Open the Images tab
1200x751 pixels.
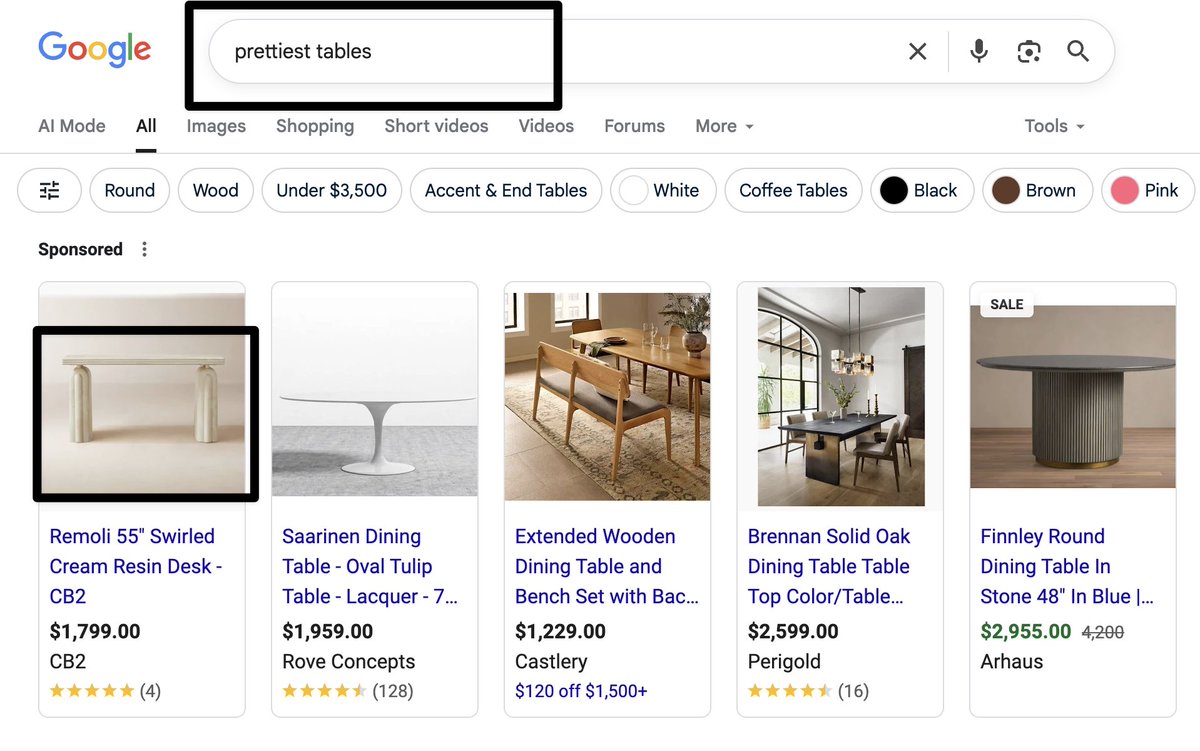point(216,126)
